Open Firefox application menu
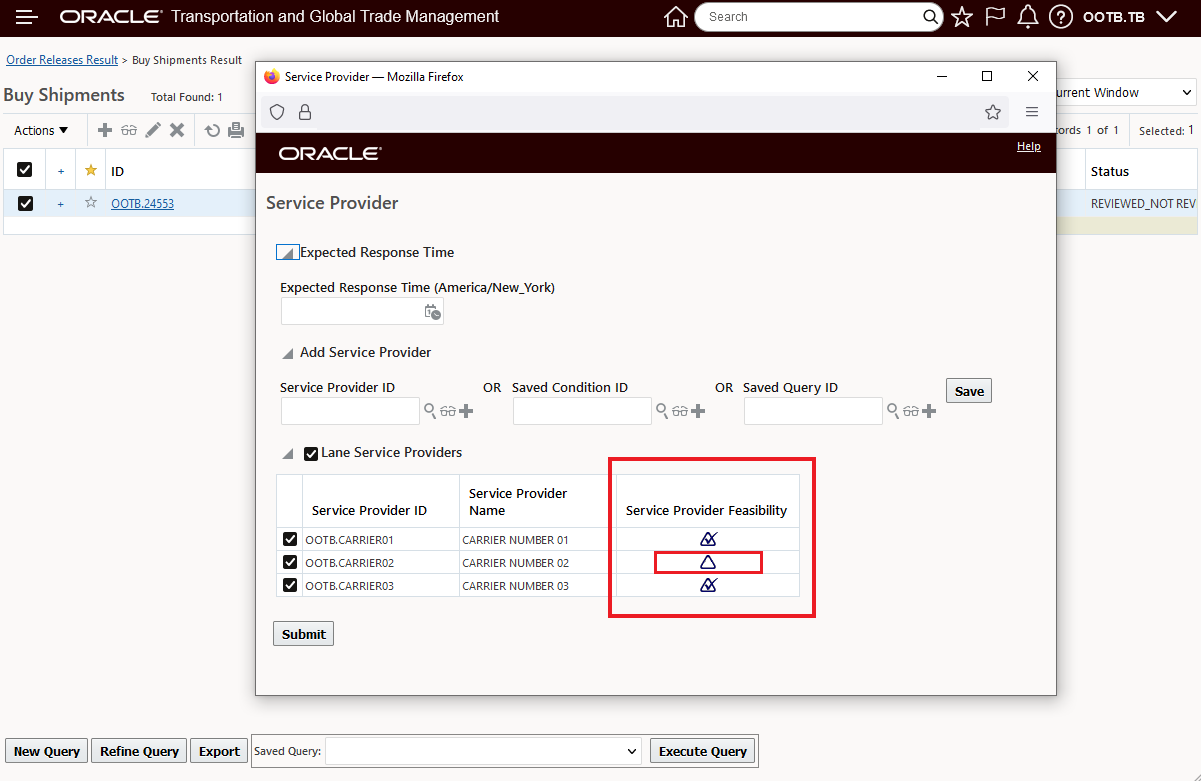 coord(1032,112)
